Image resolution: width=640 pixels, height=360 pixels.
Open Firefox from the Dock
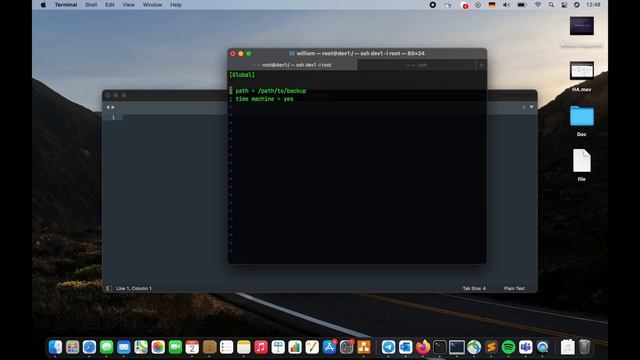423,347
